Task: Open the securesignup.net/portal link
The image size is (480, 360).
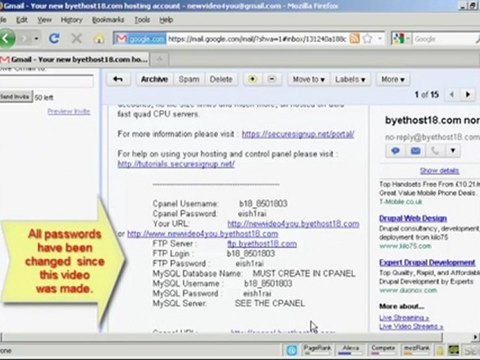Action: click(x=298, y=134)
